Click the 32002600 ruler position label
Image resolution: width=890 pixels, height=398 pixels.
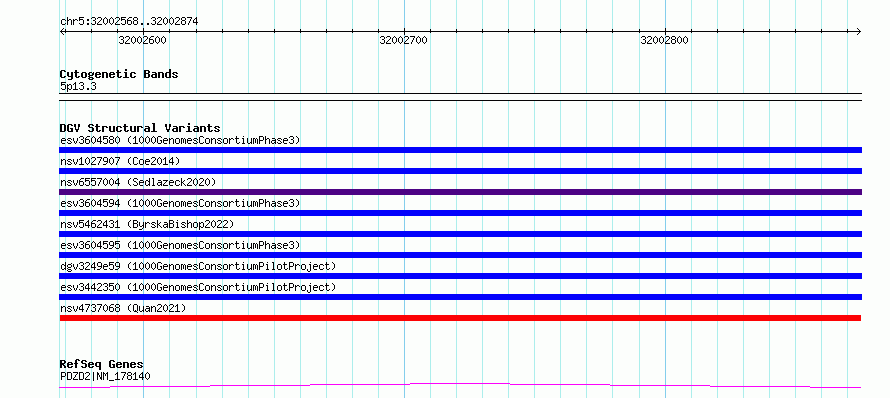point(142,40)
